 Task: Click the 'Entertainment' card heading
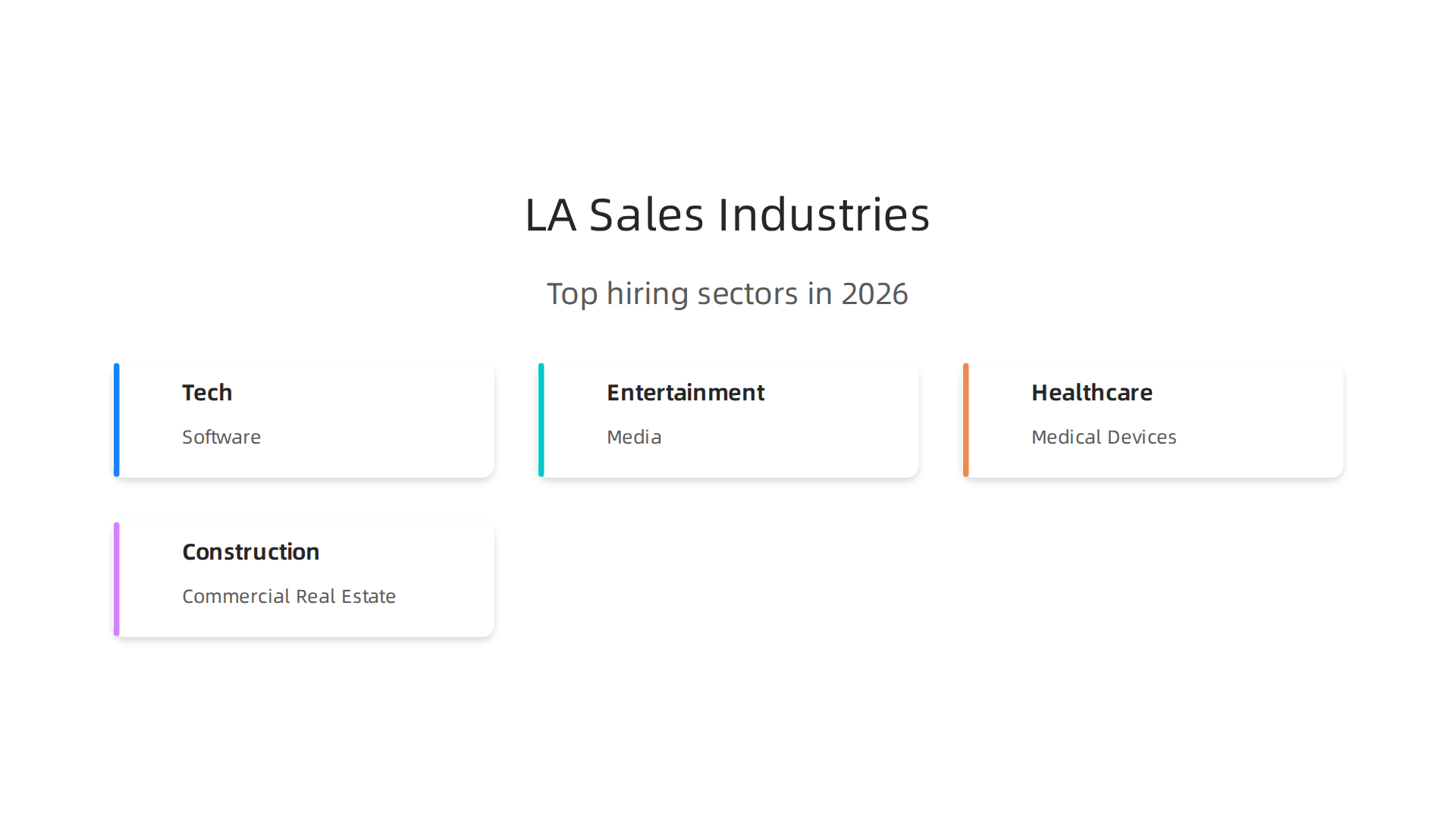[x=686, y=393]
